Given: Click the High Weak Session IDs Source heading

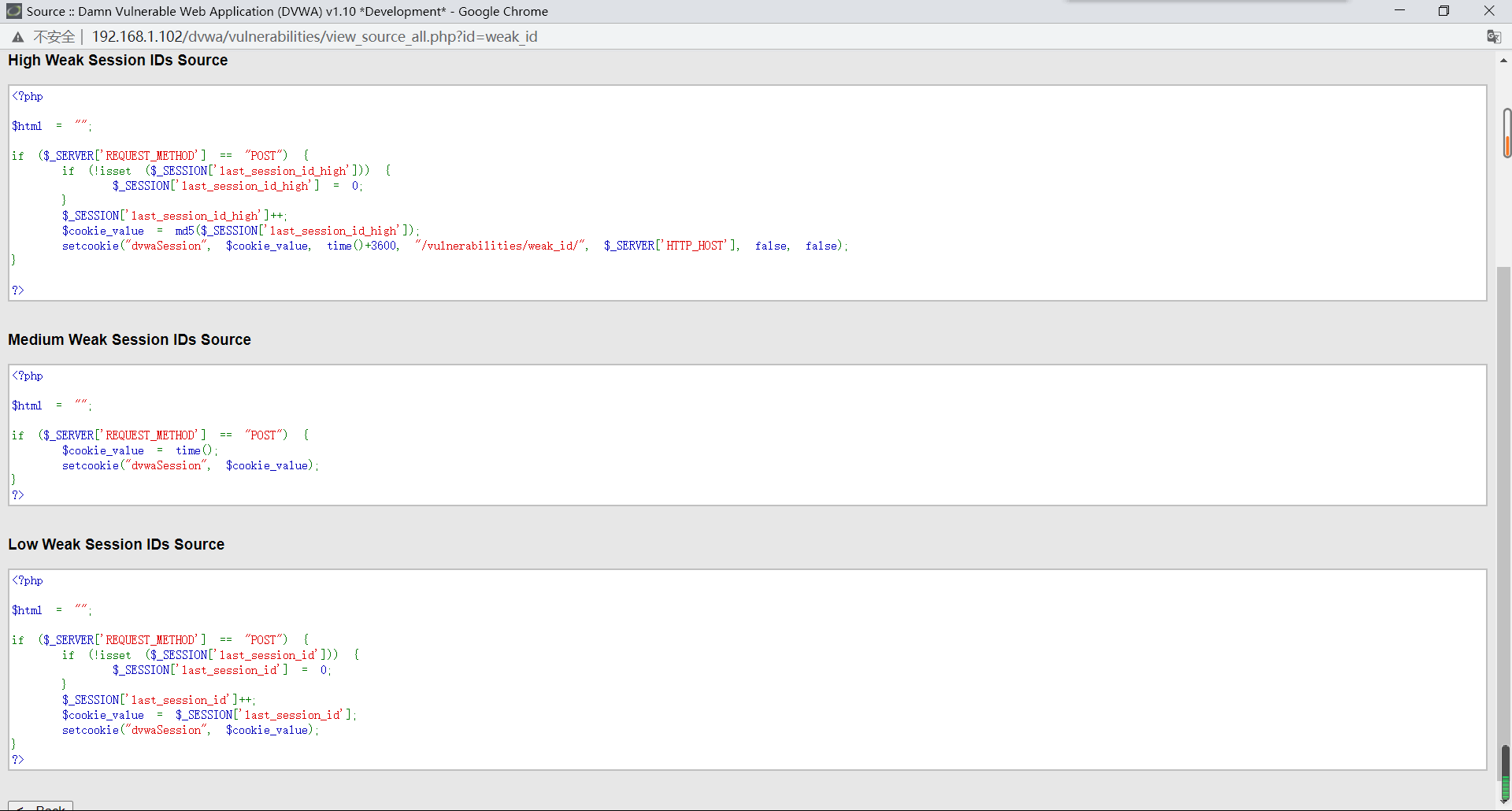Looking at the screenshot, I should 117,61.
